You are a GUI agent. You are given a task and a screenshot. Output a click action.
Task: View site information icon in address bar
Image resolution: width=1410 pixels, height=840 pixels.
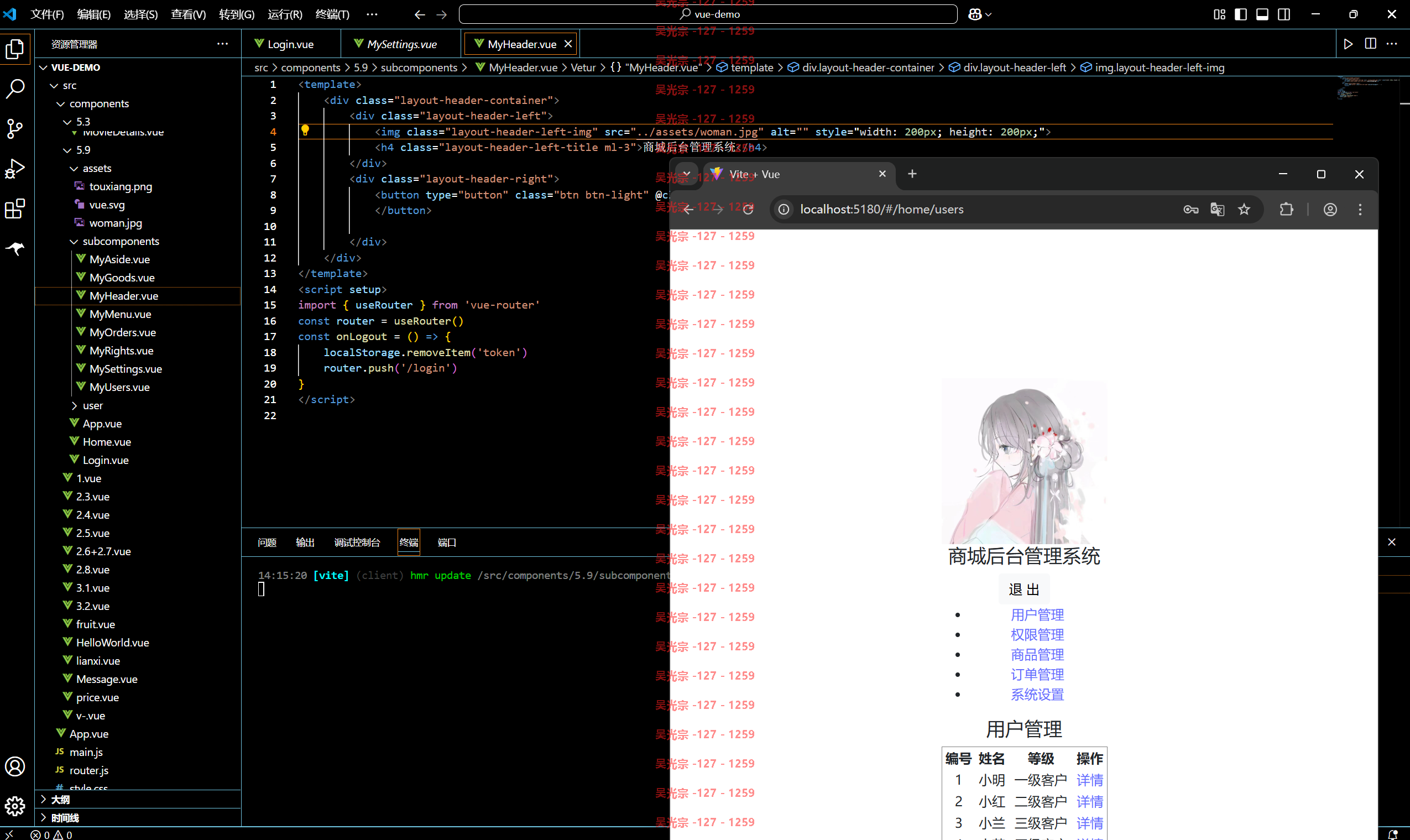pyautogui.click(x=784, y=210)
